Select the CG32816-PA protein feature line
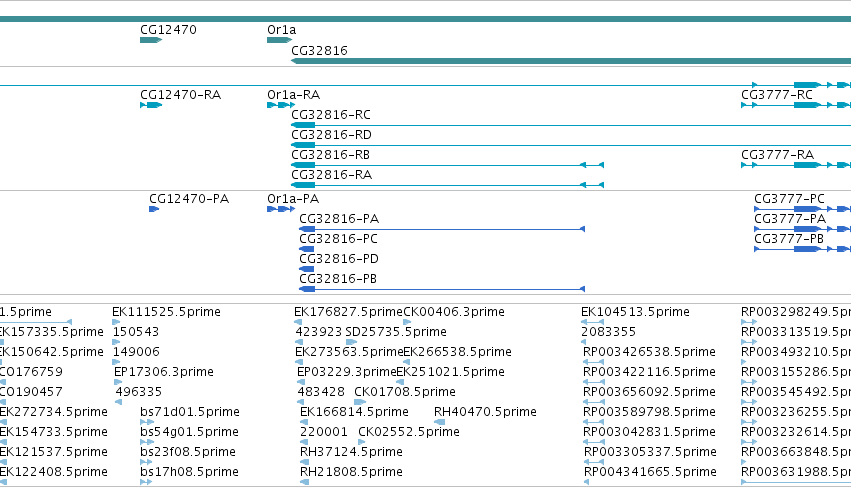Image resolution: width=851 pixels, height=487 pixels. (442, 229)
